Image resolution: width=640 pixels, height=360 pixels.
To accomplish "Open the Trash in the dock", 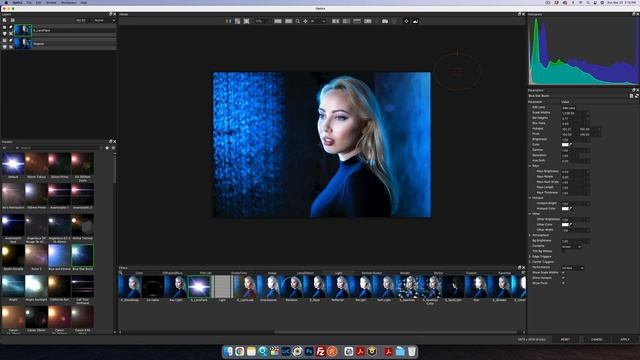I will [412, 351].
